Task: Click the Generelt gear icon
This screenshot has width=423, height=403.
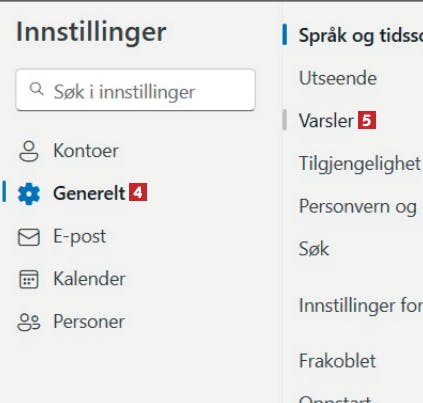Action: 29,194
